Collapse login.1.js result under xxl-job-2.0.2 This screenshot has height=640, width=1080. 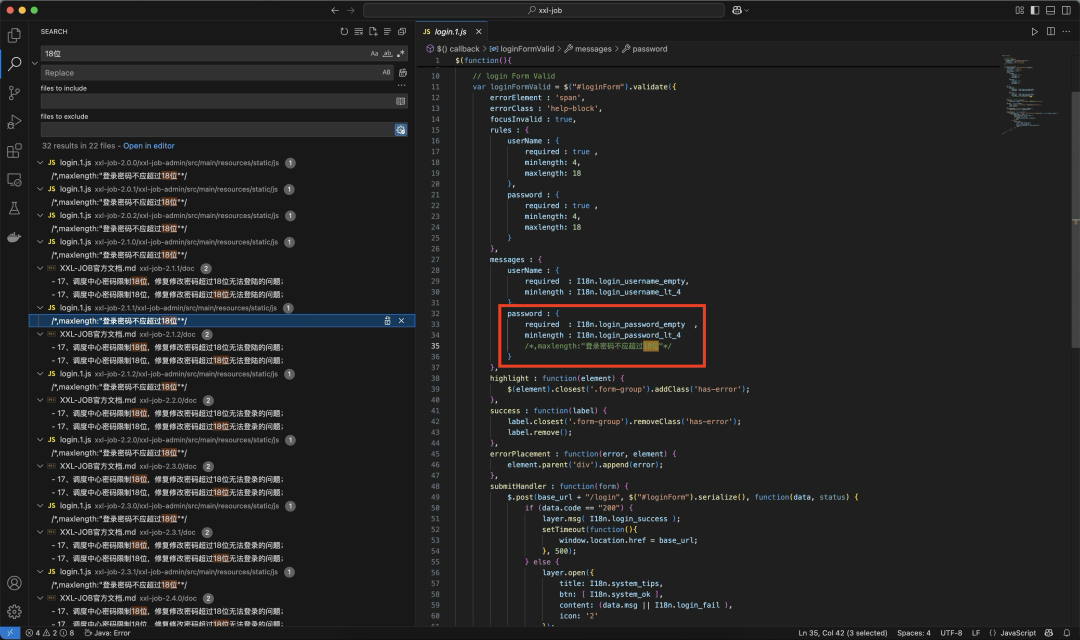click(x=40, y=216)
